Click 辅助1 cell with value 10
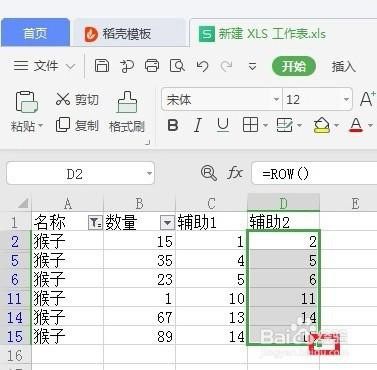This screenshot has width=377, height=370. [211, 298]
